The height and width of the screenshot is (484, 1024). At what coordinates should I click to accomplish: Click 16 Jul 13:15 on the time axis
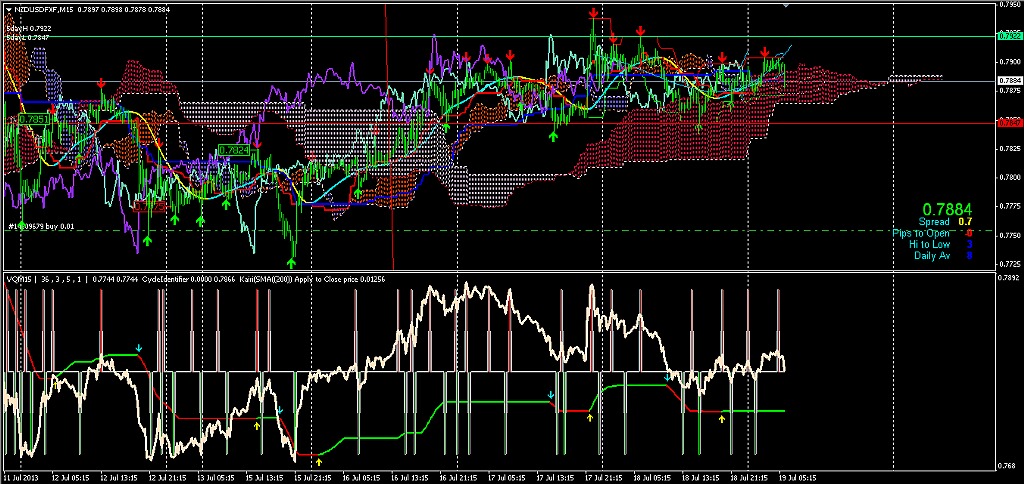pos(411,477)
